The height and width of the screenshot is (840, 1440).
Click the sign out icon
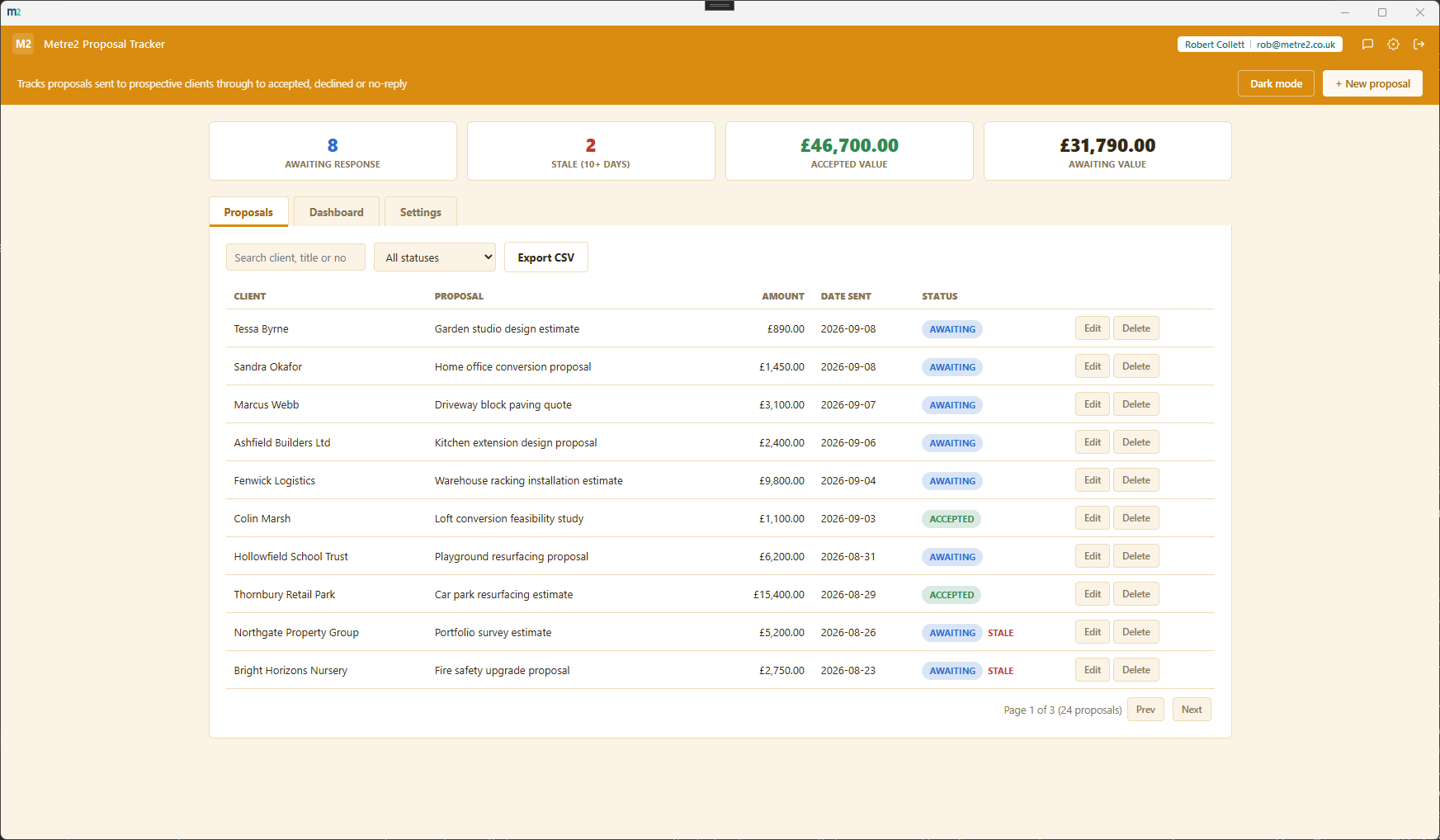point(1419,45)
